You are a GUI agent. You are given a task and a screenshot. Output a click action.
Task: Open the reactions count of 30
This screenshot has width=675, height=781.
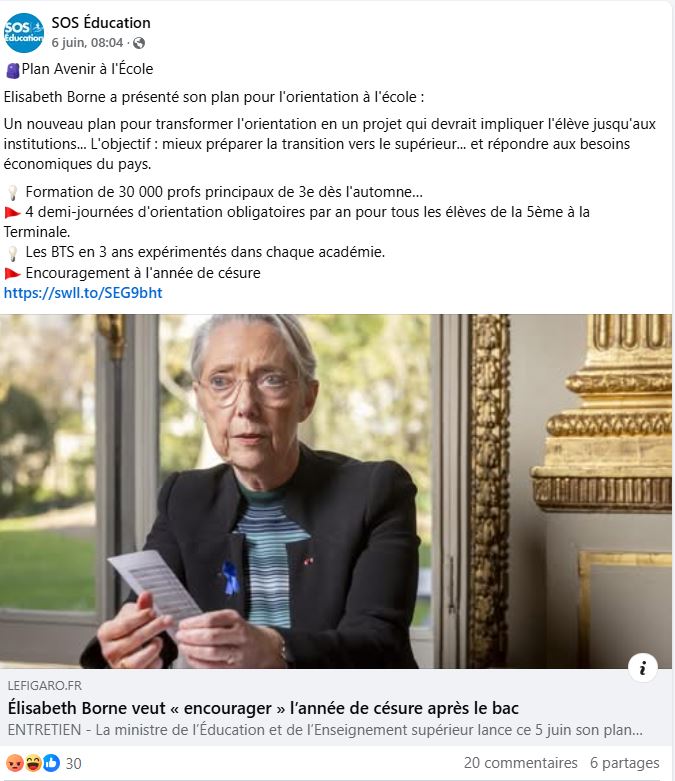[x=73, y=763]
